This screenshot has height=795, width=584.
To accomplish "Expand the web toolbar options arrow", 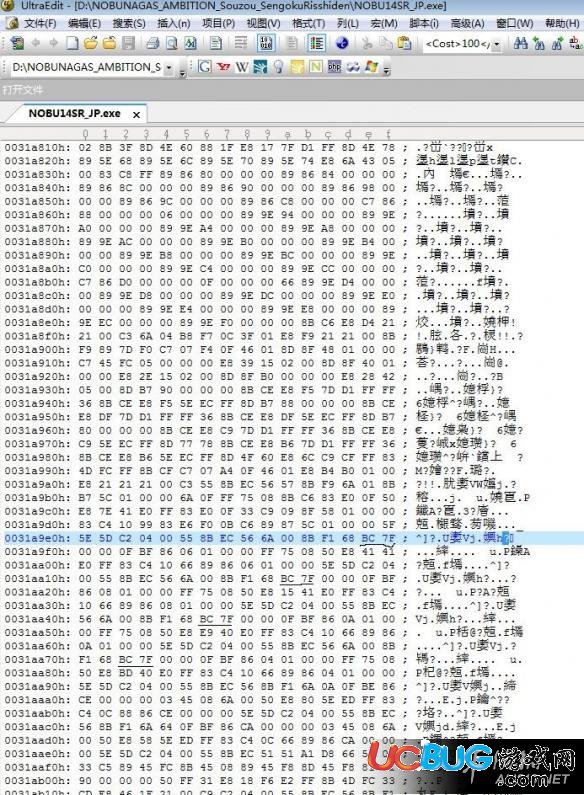I will 387,69.
